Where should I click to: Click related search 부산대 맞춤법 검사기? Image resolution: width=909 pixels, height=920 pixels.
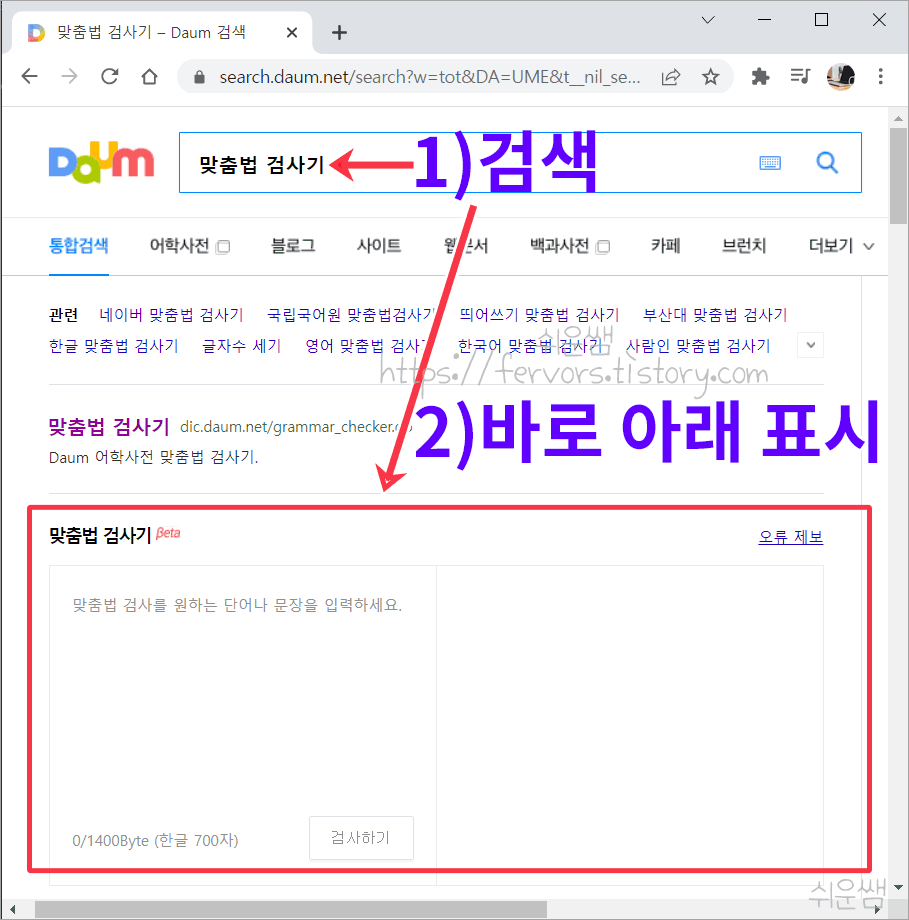(715, 315)
